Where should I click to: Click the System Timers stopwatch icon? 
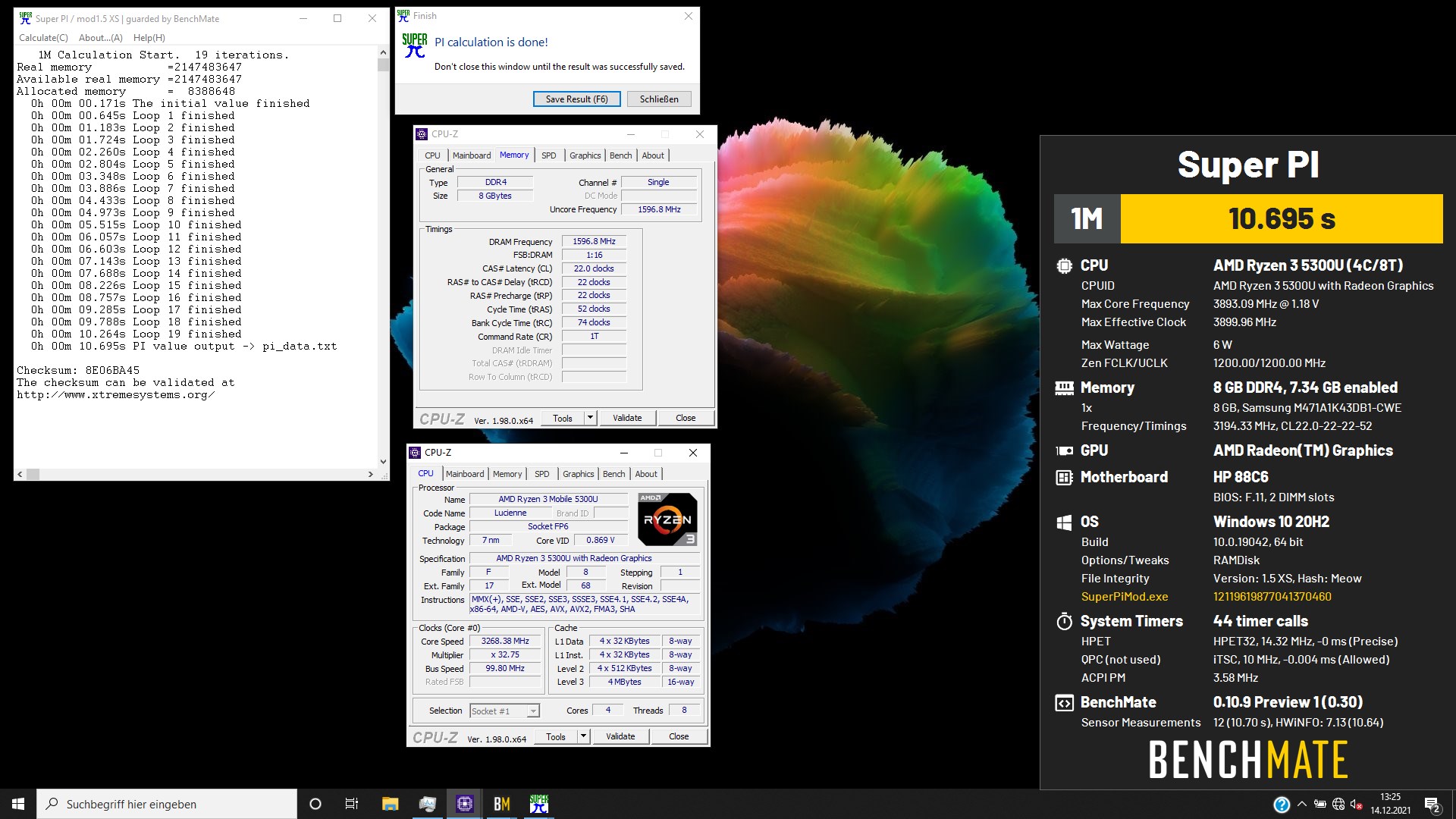tap(1064, 621)
